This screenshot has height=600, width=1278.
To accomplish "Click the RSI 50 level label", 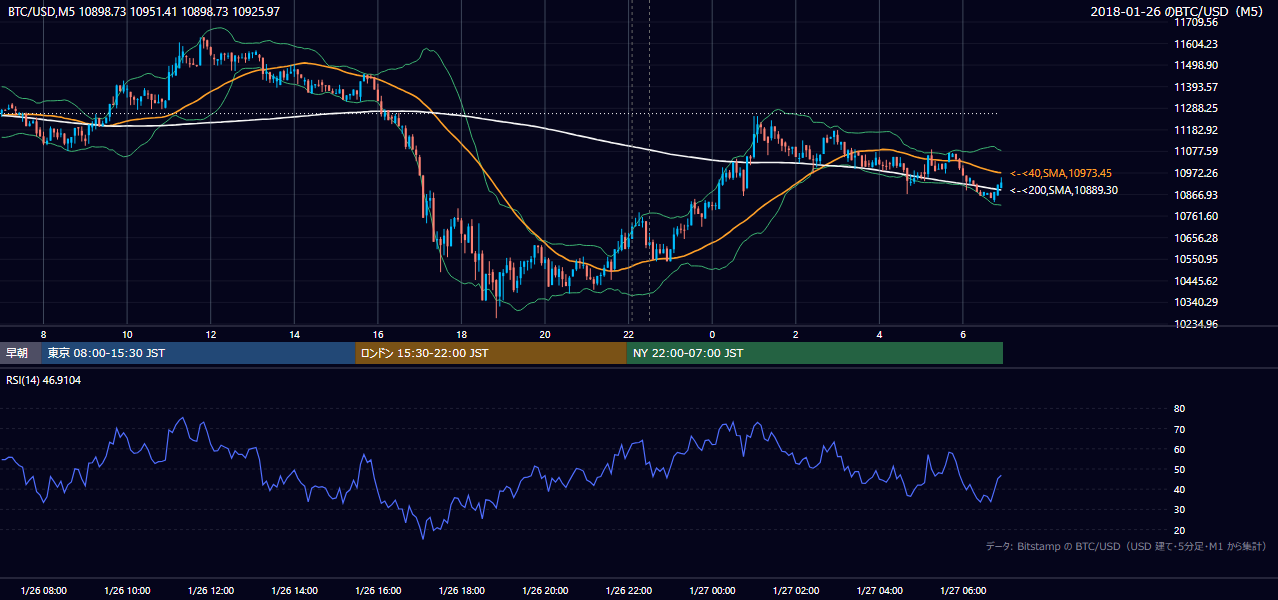I will (x=1180, y=469).
